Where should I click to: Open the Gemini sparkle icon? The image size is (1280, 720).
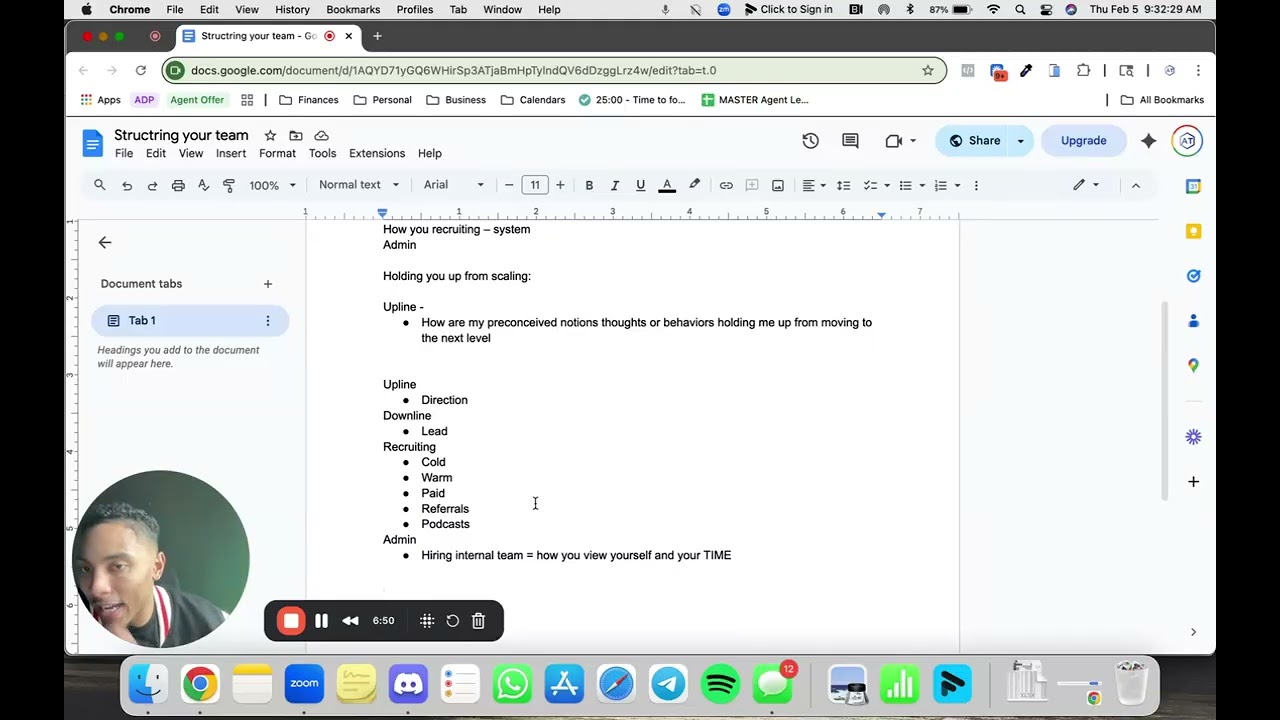pyautogui.click(x=1148, y=141)
